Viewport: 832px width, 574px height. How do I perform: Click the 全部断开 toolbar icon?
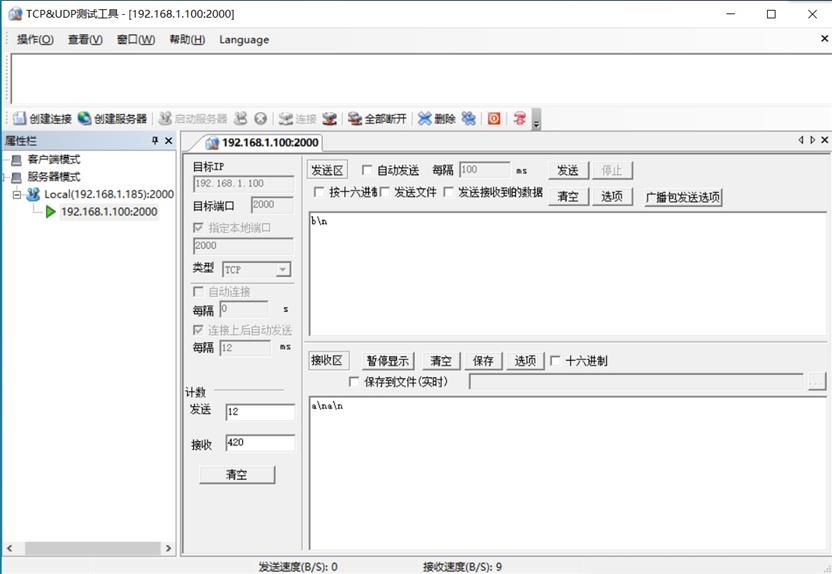click(x=354, y=118)
